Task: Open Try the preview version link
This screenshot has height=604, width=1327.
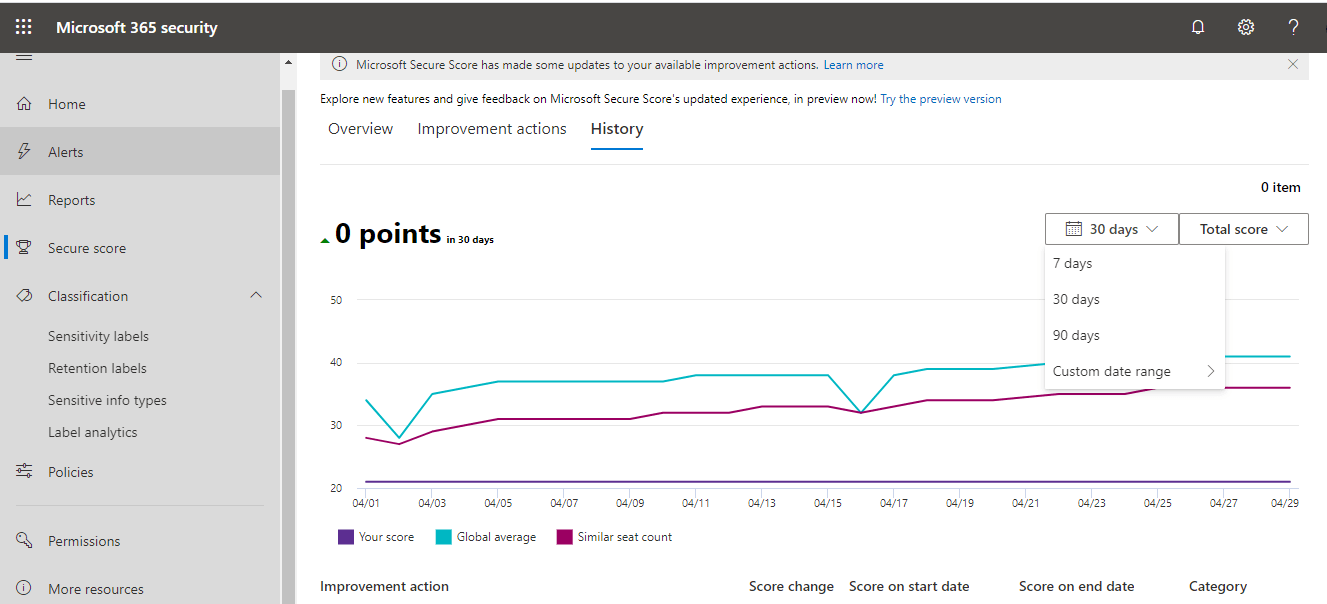Action: coord(940,99)
